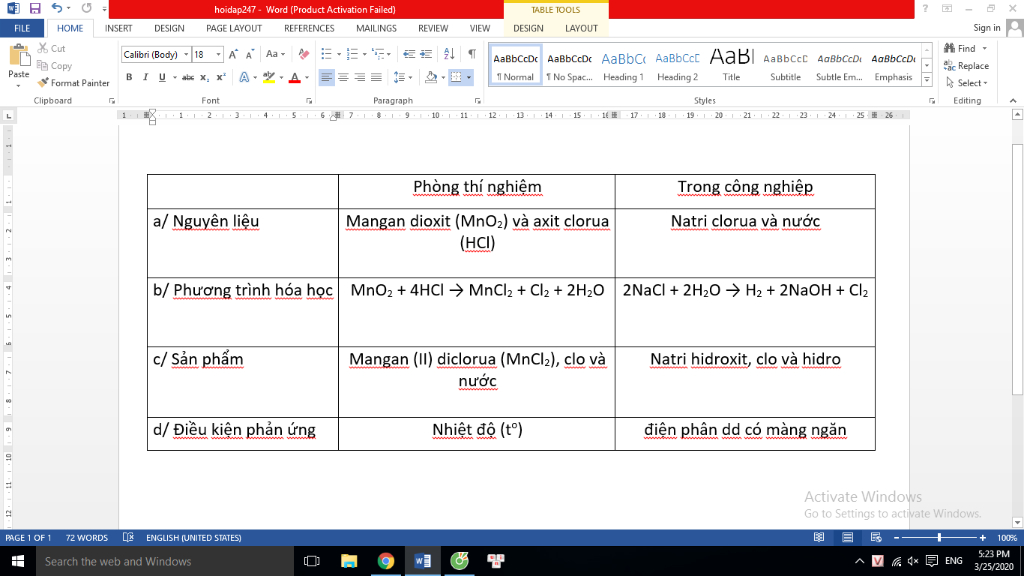This screenshot has width=1024, height=576.
Task: Apply a bulleted list
Action: 330,54
